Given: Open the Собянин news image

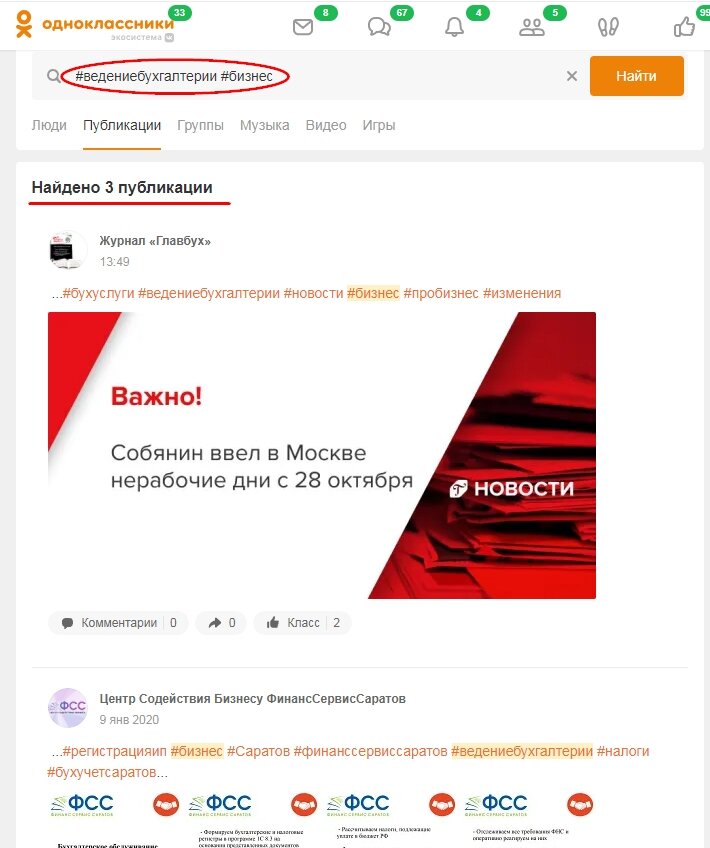Looking at the screenshot, I should pos(322,455).
